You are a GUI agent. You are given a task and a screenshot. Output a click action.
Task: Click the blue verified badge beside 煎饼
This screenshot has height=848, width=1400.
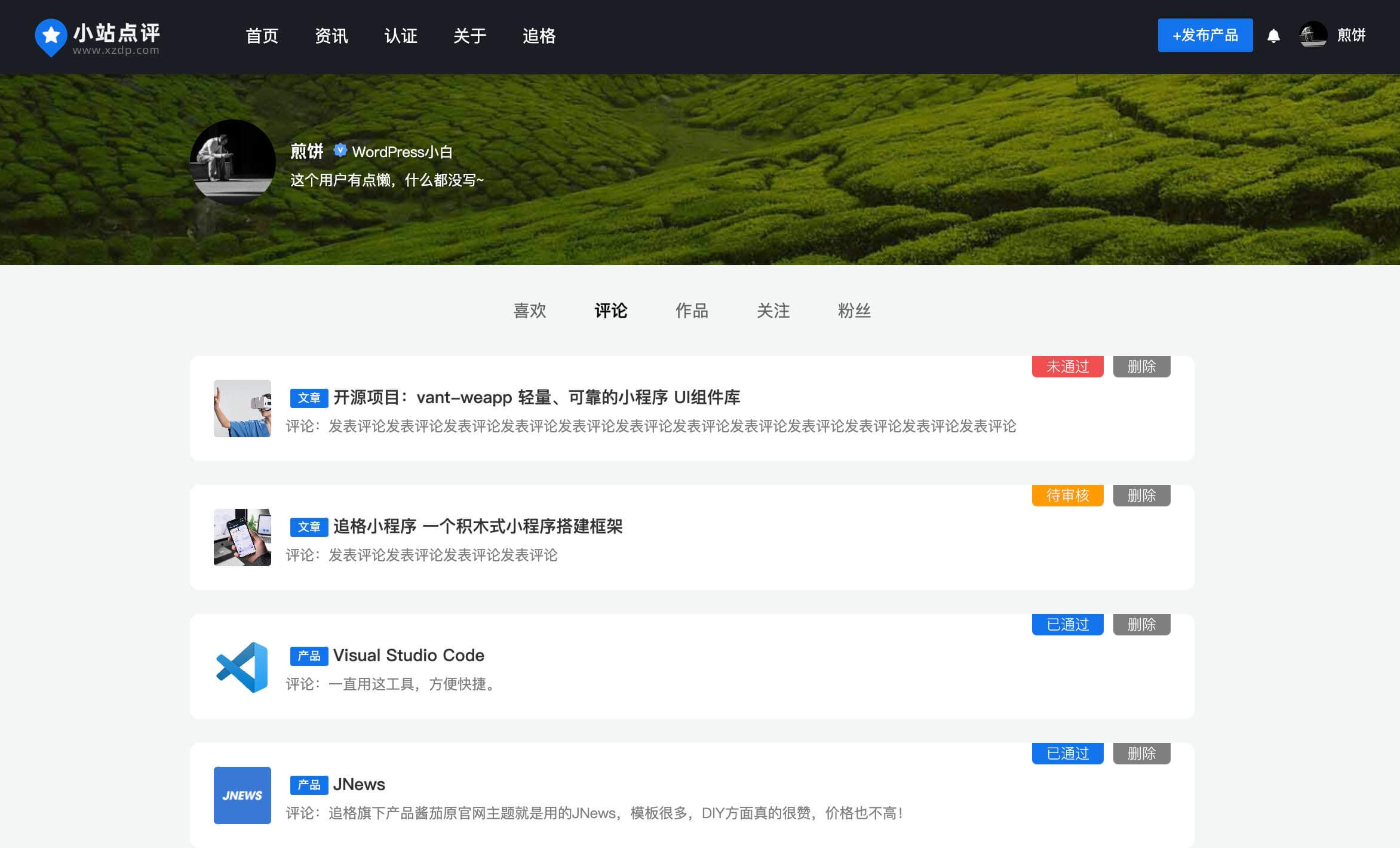[x=340, y=150]
